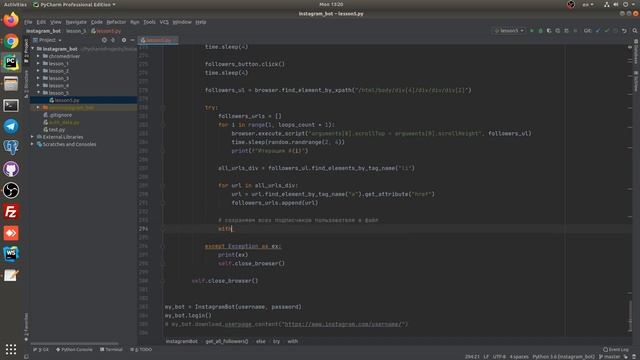Image resolution: width=640 pixels, height=360 pixels.
Task: Switch to PyCharm in the dock
Action: [x=11, y=62]
